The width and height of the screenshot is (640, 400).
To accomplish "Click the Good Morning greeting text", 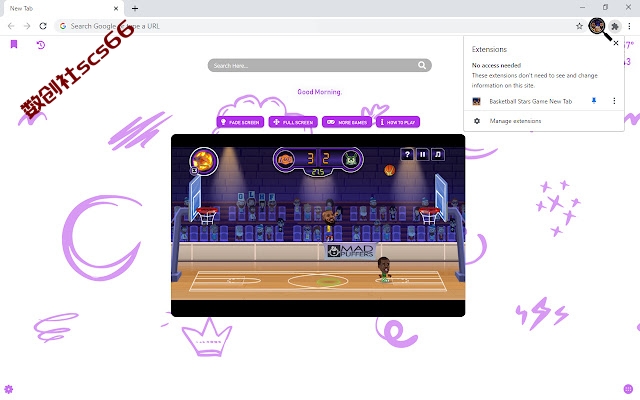I will pyautogui.click(x=319, y=92).
